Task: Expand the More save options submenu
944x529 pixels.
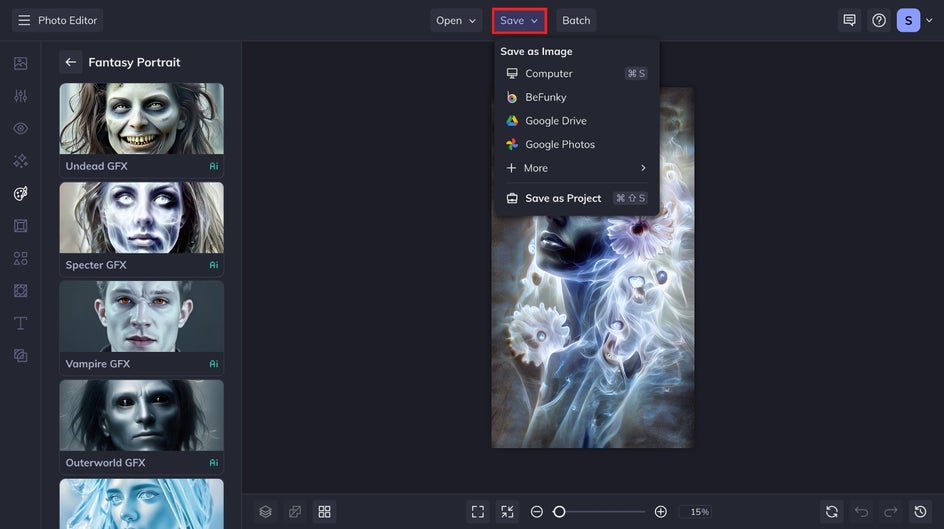Action: pyautogui.click(x=576, y=168)
